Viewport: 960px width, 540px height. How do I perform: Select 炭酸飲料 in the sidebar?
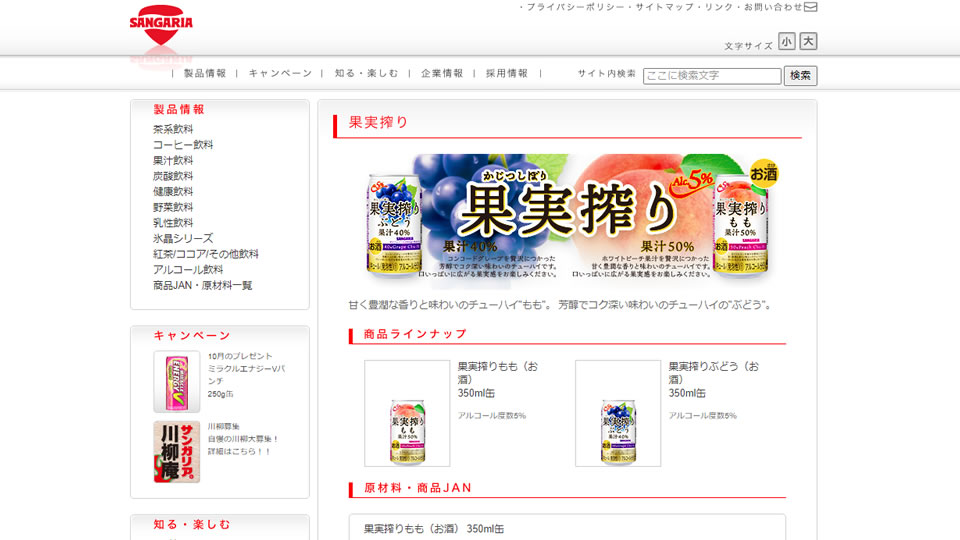[173, 176]
